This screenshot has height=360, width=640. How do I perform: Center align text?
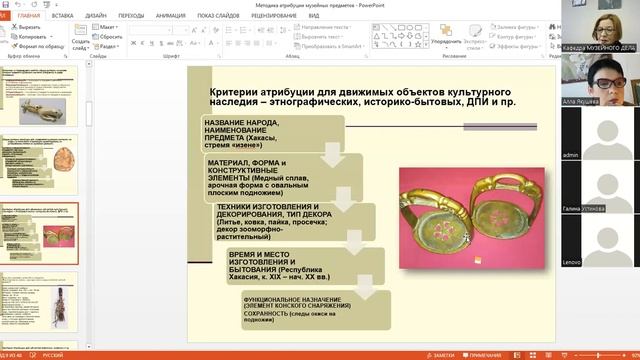click(238, 43)
